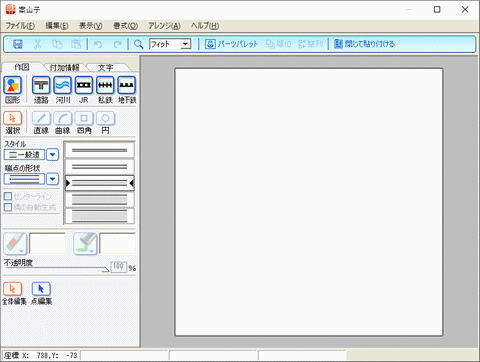480x362 pixels.
Task: Toggle the 橋の自動生成 checkbox
Action: (x=8, y=207)
